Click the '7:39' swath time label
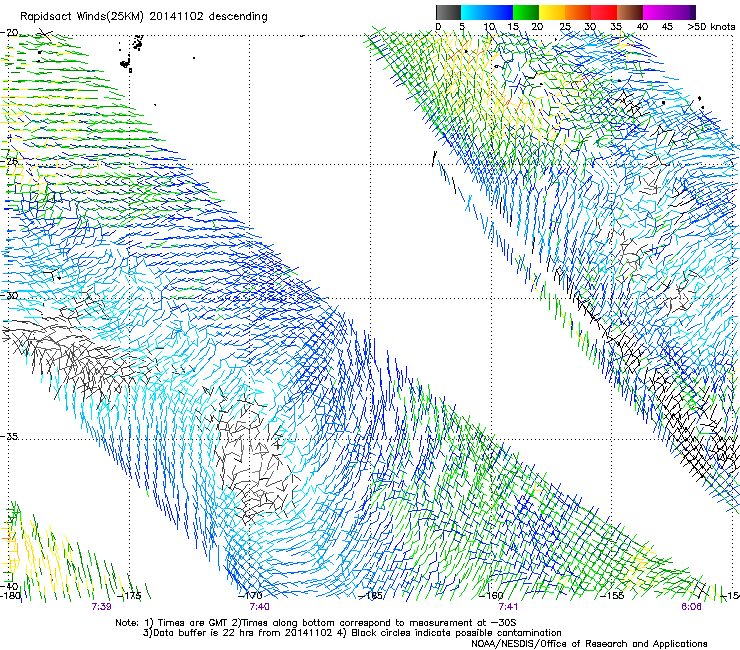This screenshot has width=740, height=650. coord(101,607)
